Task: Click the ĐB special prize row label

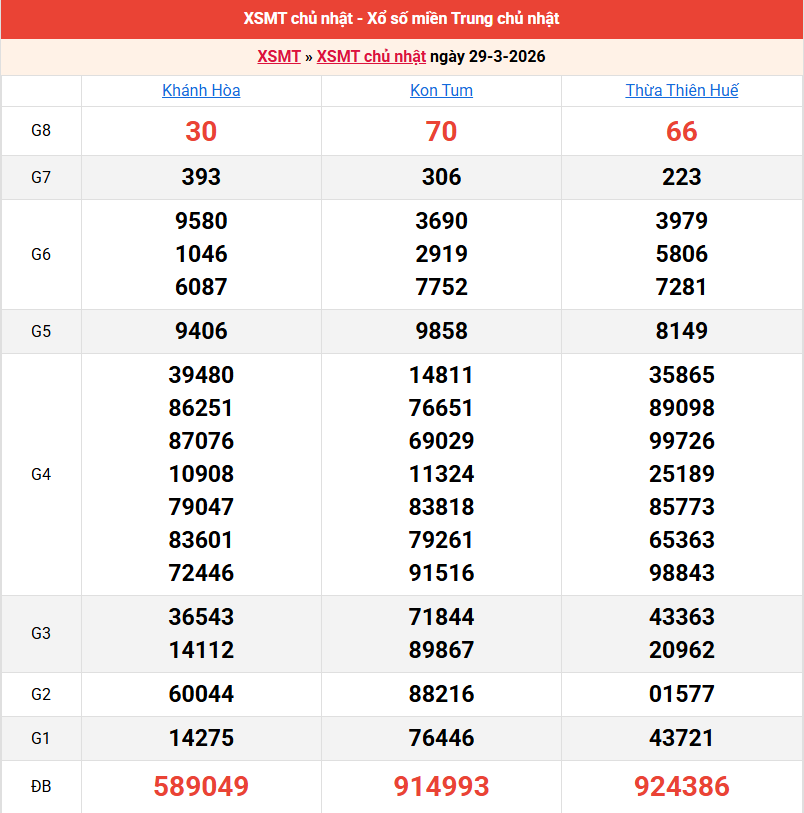Action: point(41,786)
